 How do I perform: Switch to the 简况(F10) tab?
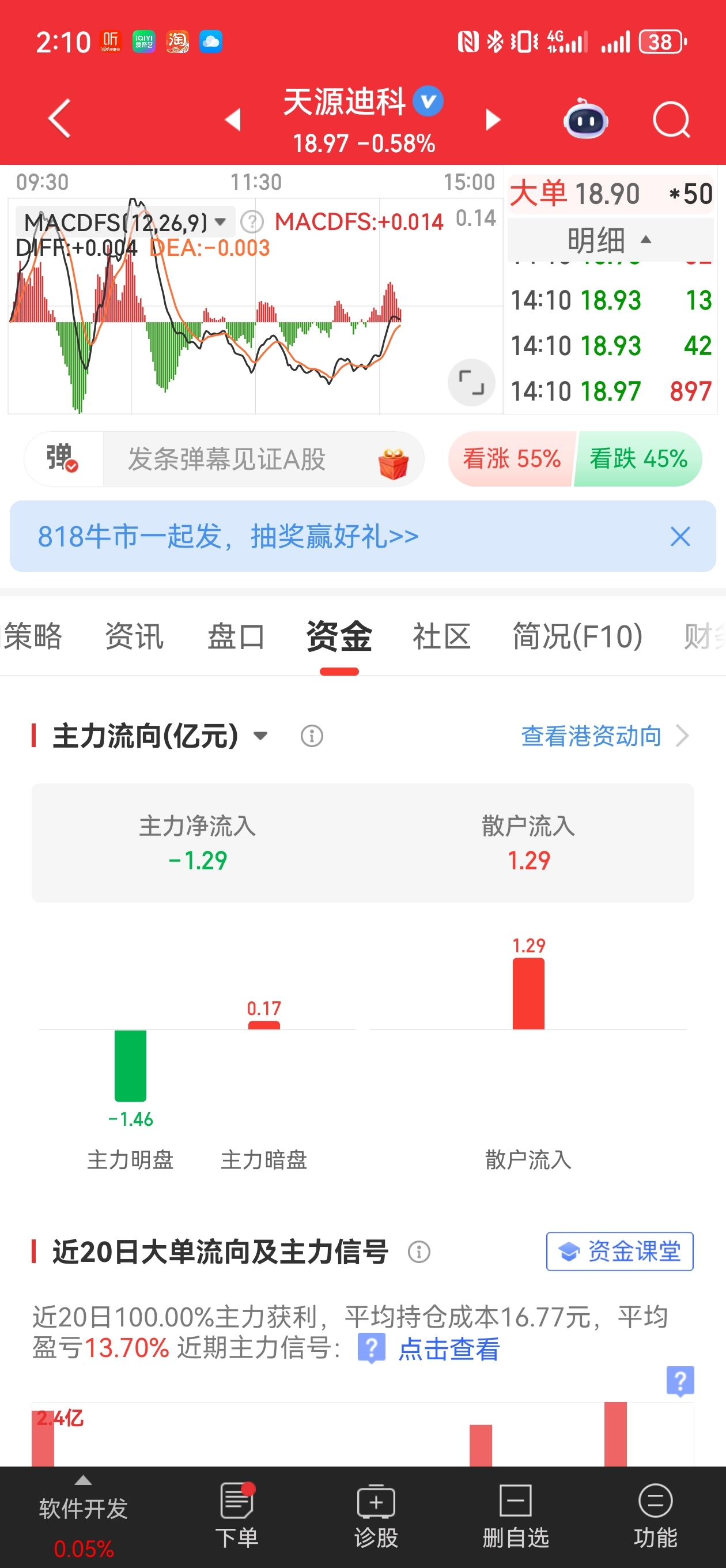577,636
